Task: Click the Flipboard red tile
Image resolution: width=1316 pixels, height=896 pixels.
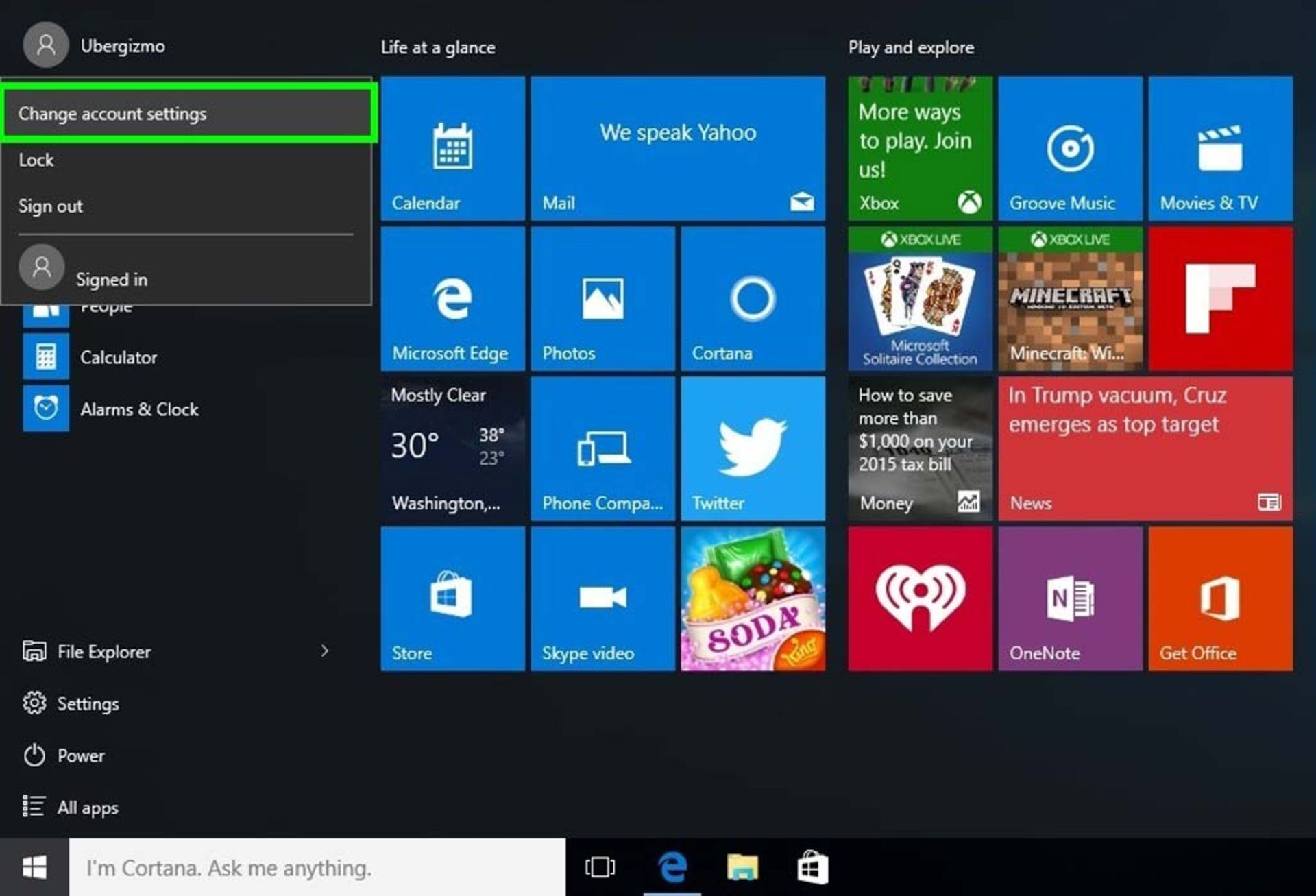Action: [x=1220, y=299]
